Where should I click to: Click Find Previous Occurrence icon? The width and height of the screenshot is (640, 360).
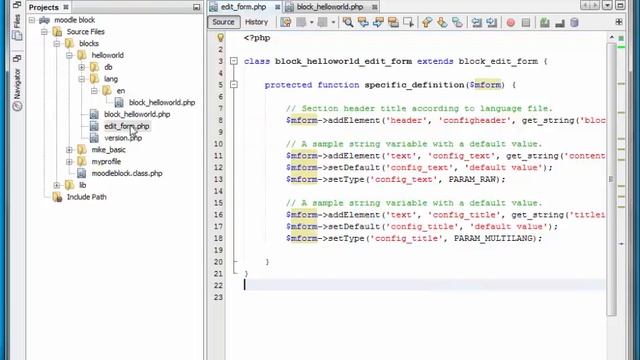363,22
